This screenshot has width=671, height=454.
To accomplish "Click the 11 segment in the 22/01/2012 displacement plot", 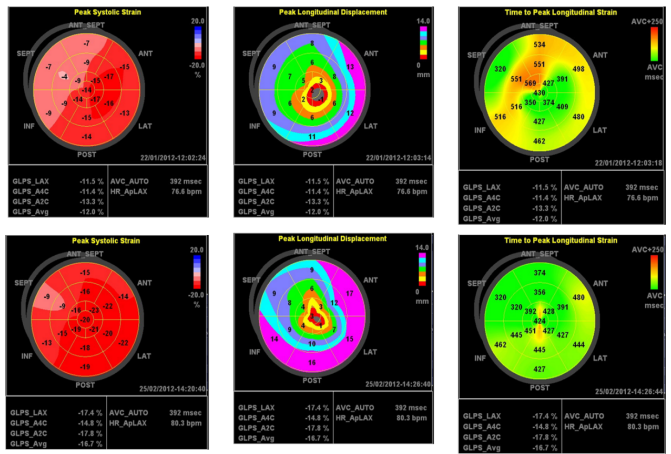I will click(312, 136).
